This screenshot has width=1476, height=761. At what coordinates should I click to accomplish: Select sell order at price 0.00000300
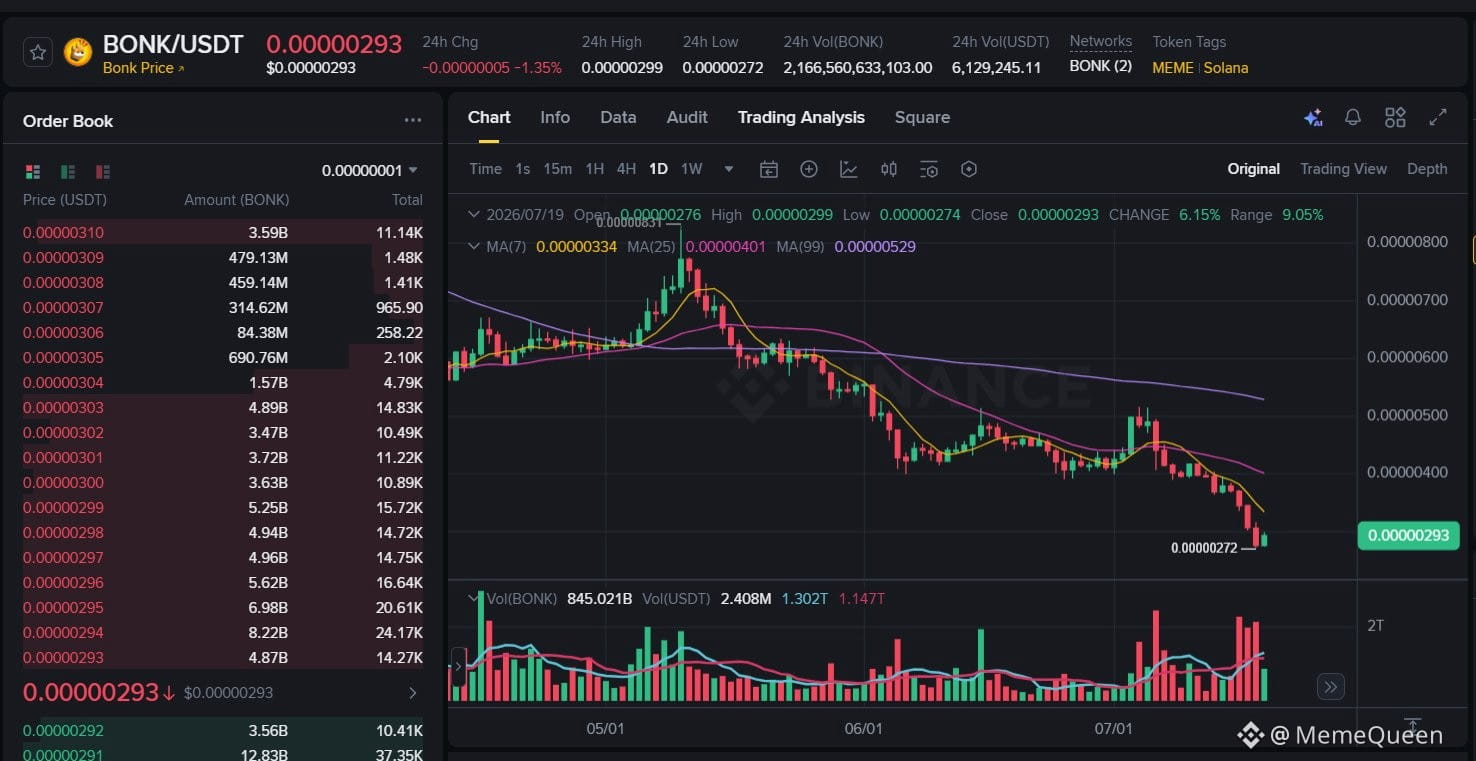[223, 483]
